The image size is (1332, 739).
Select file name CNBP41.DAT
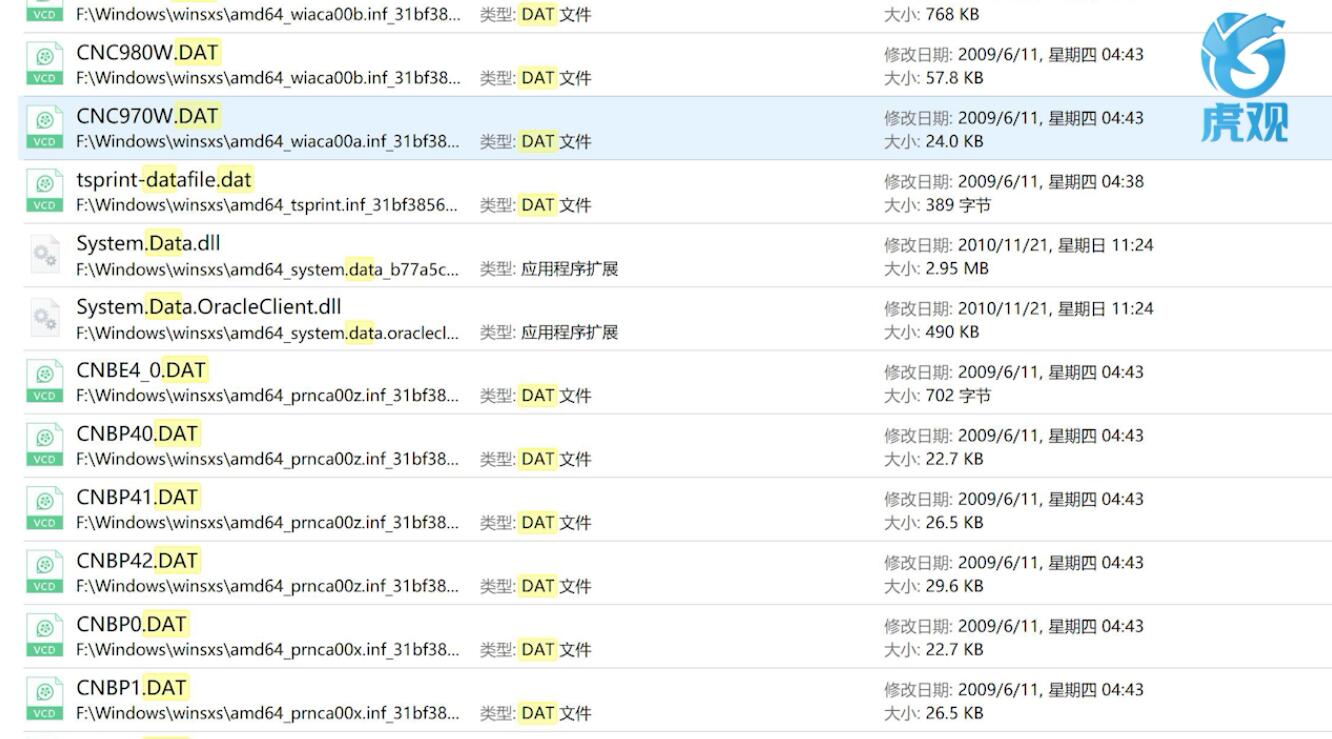click(138, 497)
